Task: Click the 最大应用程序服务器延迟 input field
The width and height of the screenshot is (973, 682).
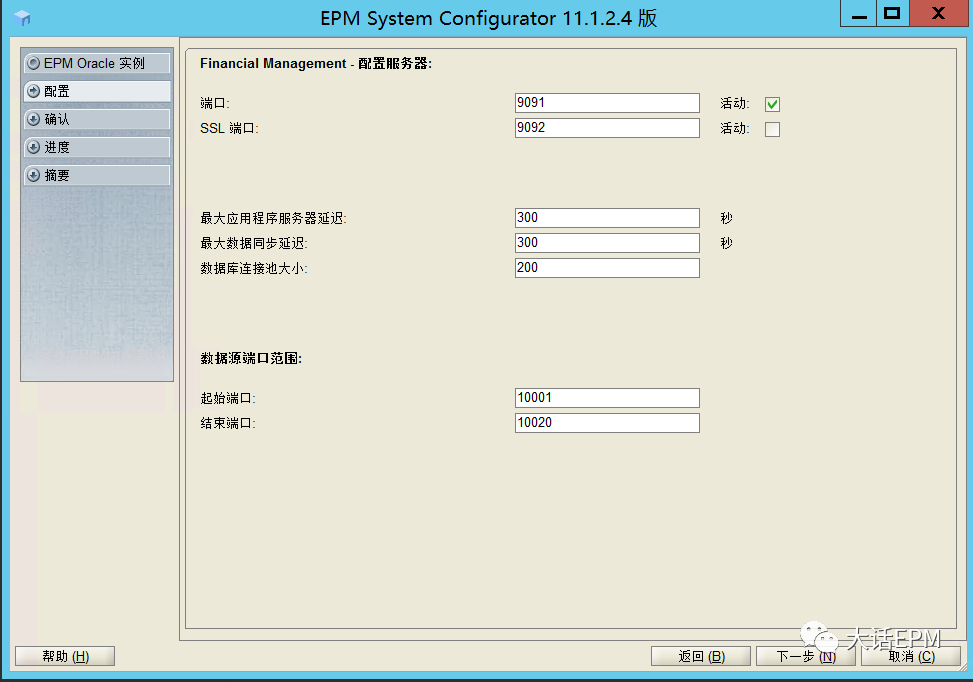Action: pos(608,218)
